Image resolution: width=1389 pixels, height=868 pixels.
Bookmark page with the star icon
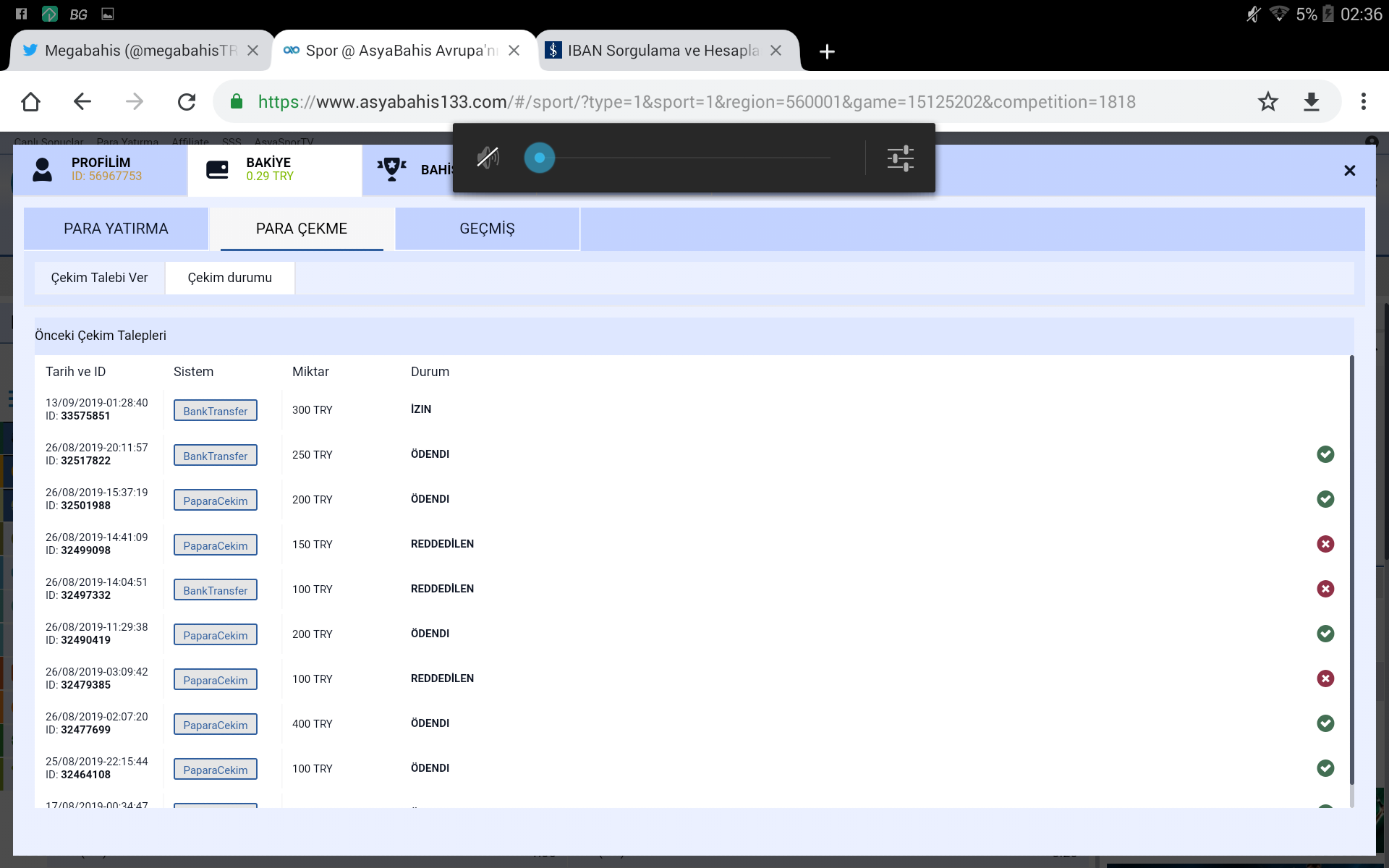(1267, 102)
